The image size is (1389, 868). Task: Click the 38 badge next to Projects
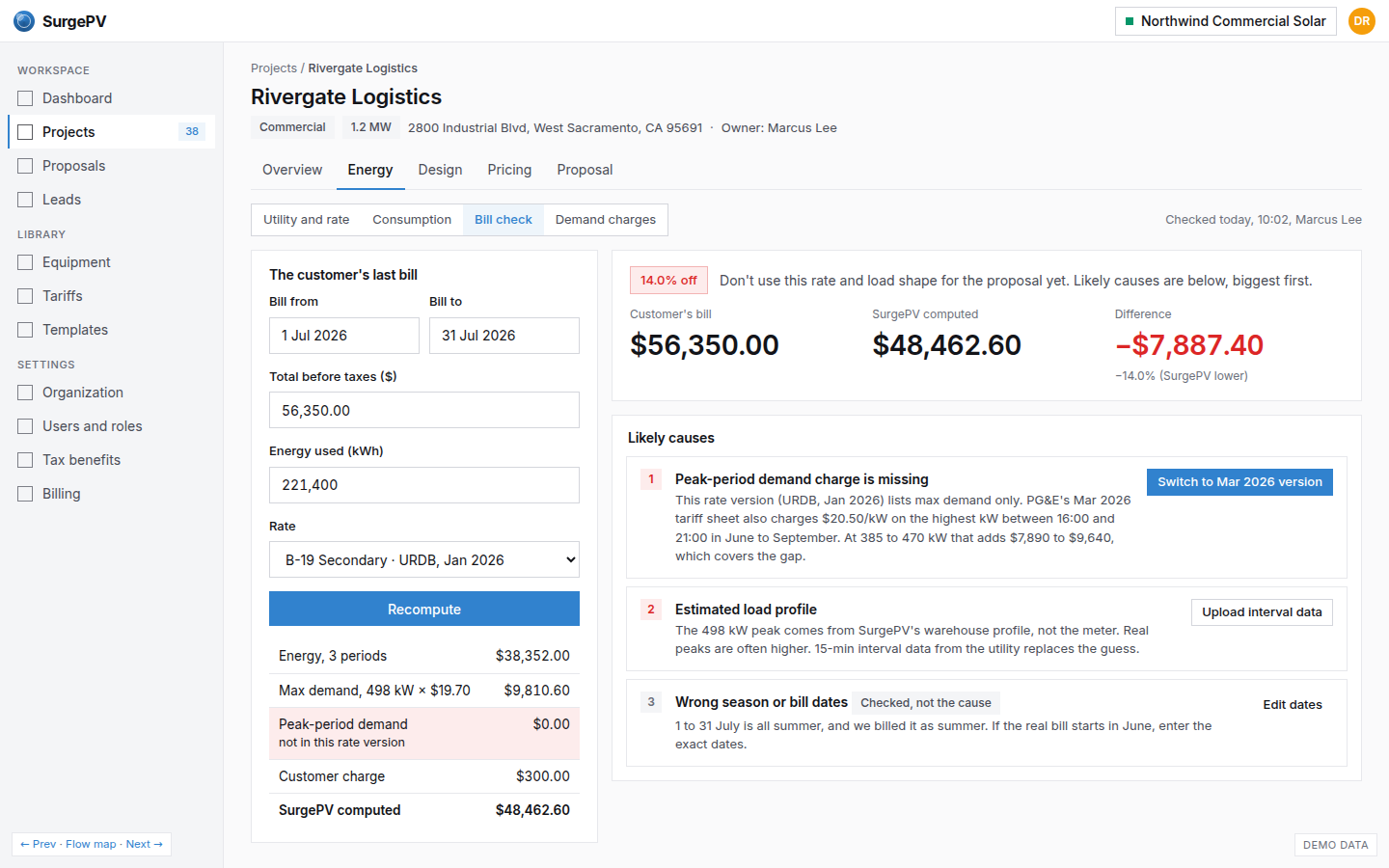tap(192, 132)
